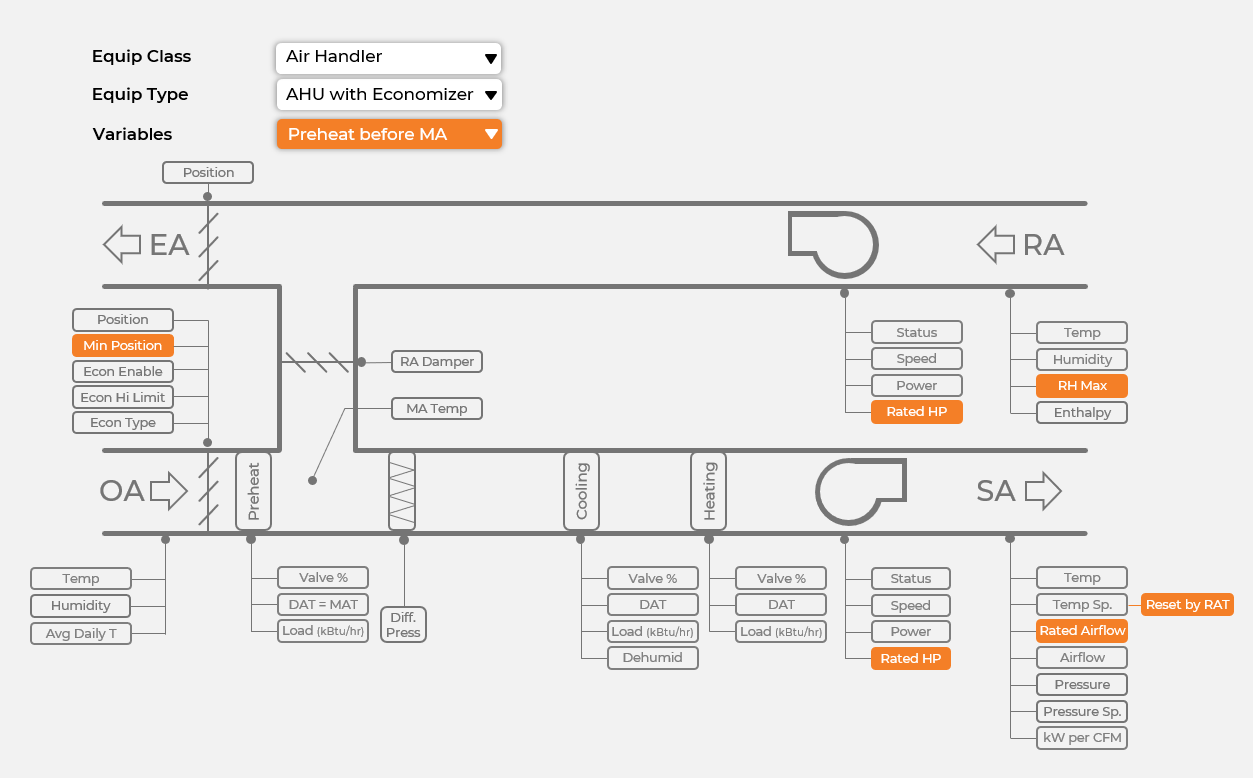Open the Variables dropdown

pos(389,133)
